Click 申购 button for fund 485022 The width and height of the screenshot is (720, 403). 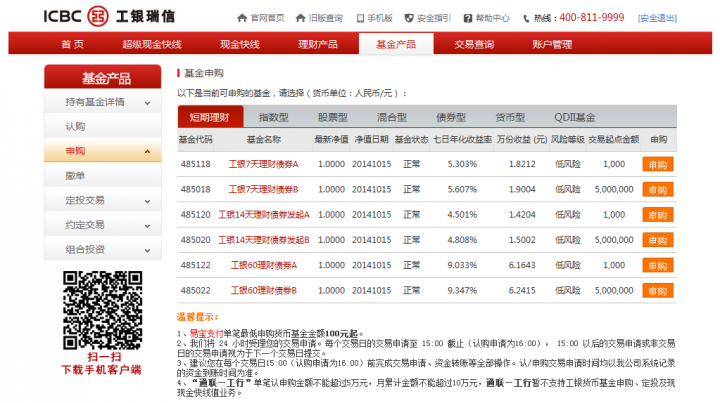[658, 291]
